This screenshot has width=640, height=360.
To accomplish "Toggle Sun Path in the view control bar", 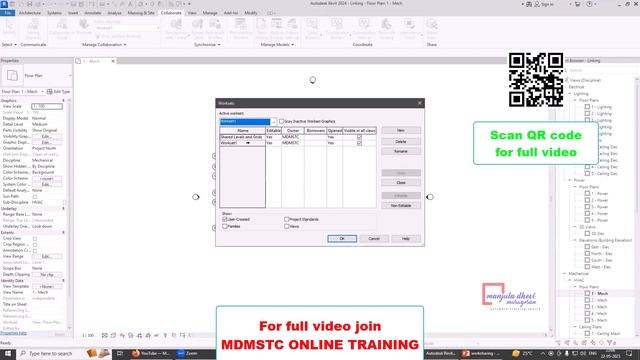I will click(122, 336).
